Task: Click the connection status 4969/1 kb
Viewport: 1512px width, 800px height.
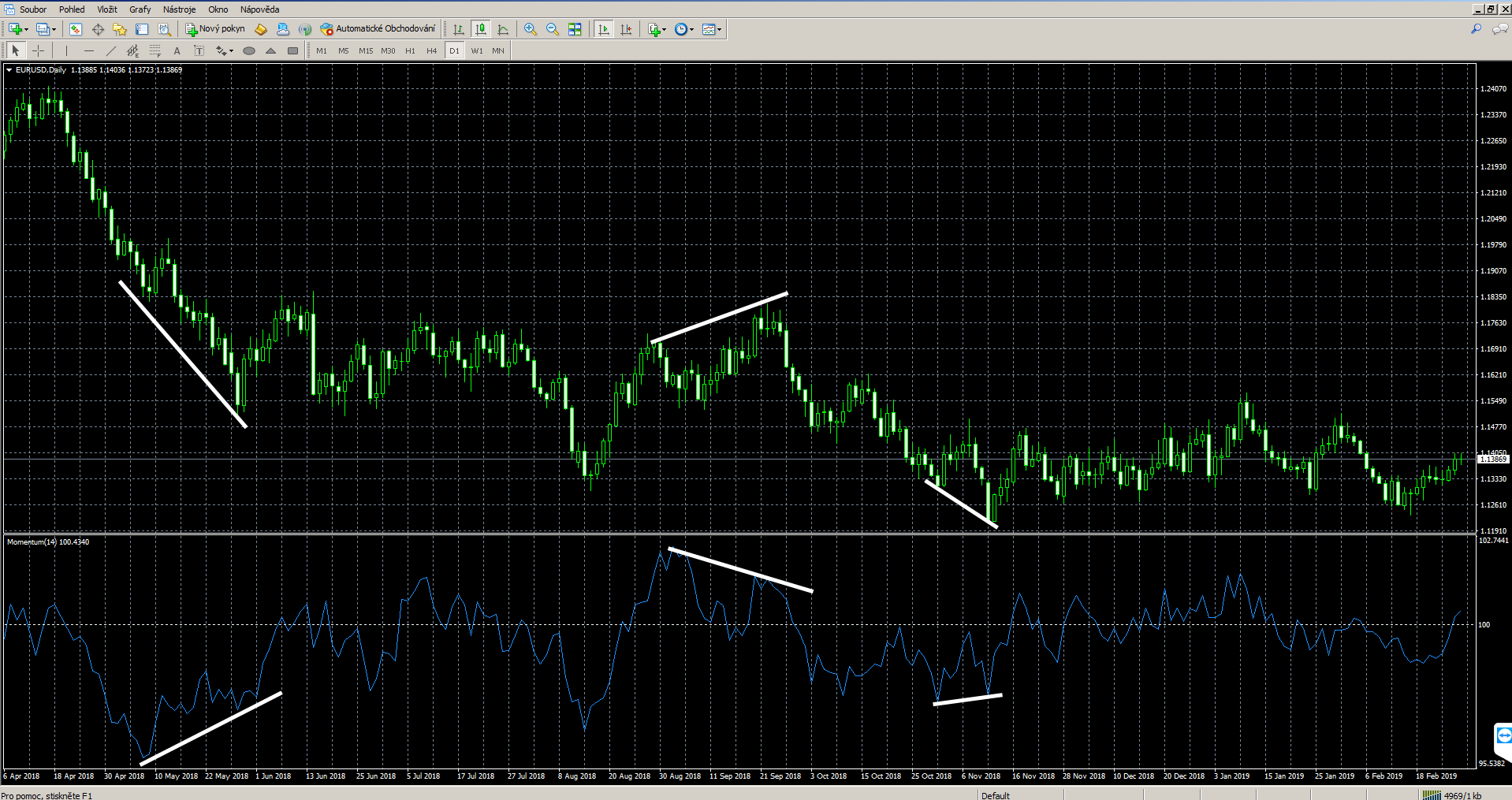Action: pyautogui.click(x=1453, y=795)
